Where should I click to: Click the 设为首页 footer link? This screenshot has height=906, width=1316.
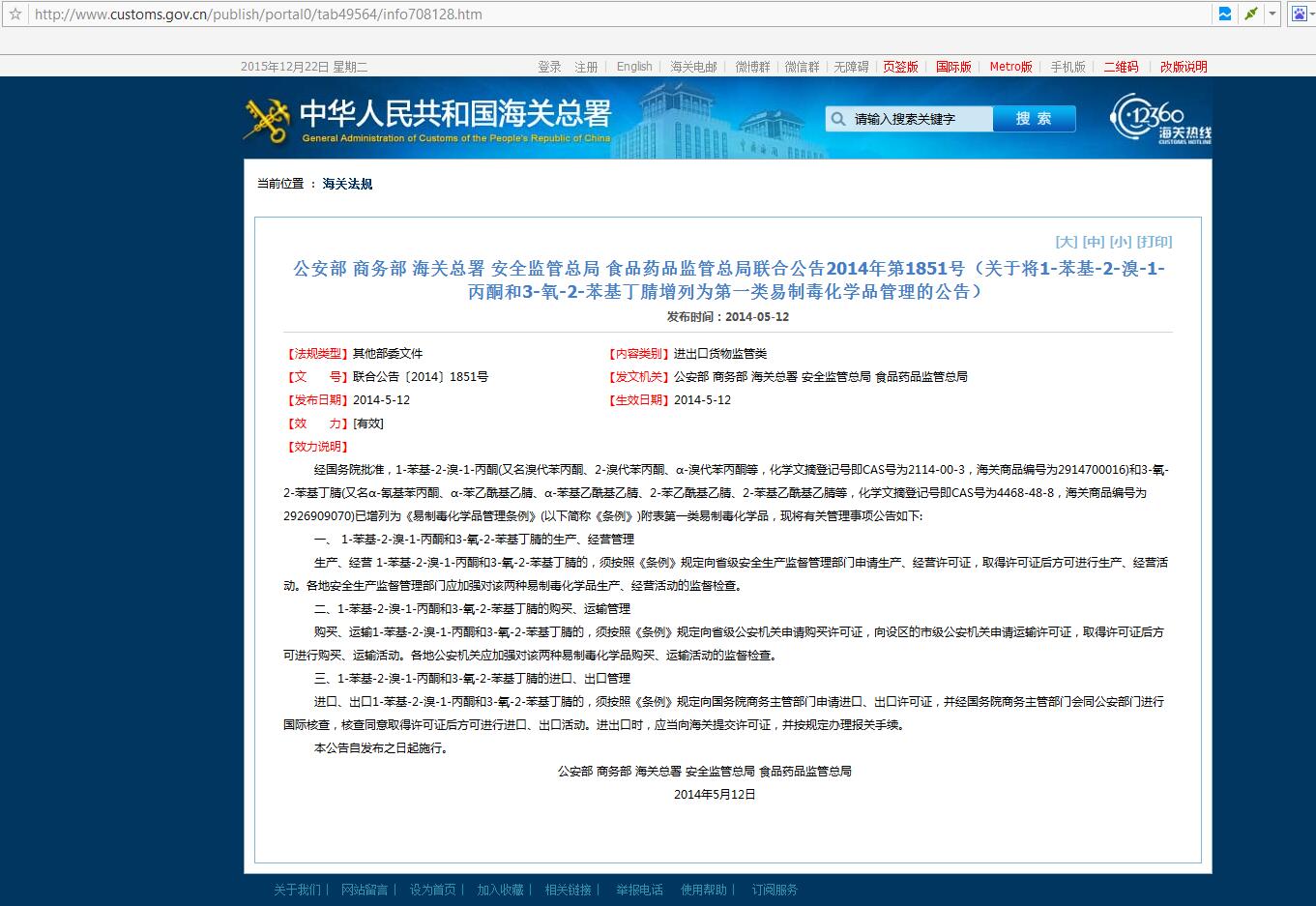coord(432,890)
